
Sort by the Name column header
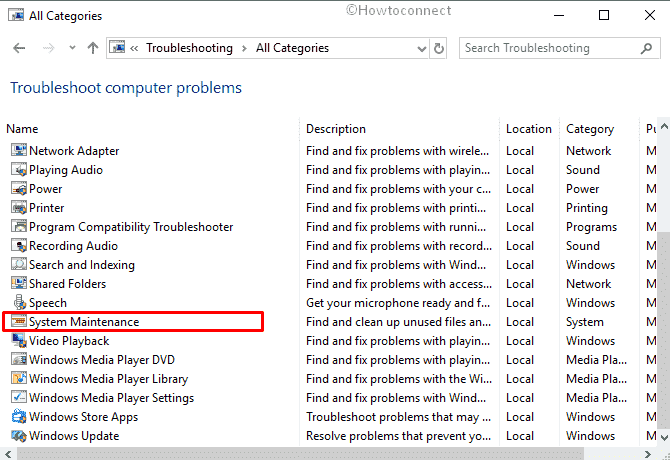(22, 129)
